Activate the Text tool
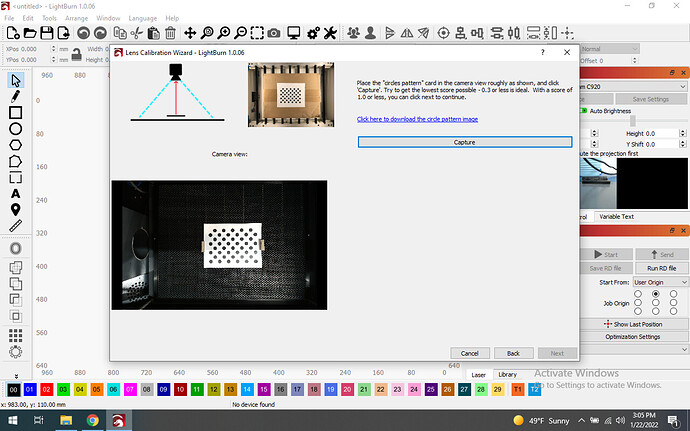Screen dimensions: 690x431 (x=15, y=194)
